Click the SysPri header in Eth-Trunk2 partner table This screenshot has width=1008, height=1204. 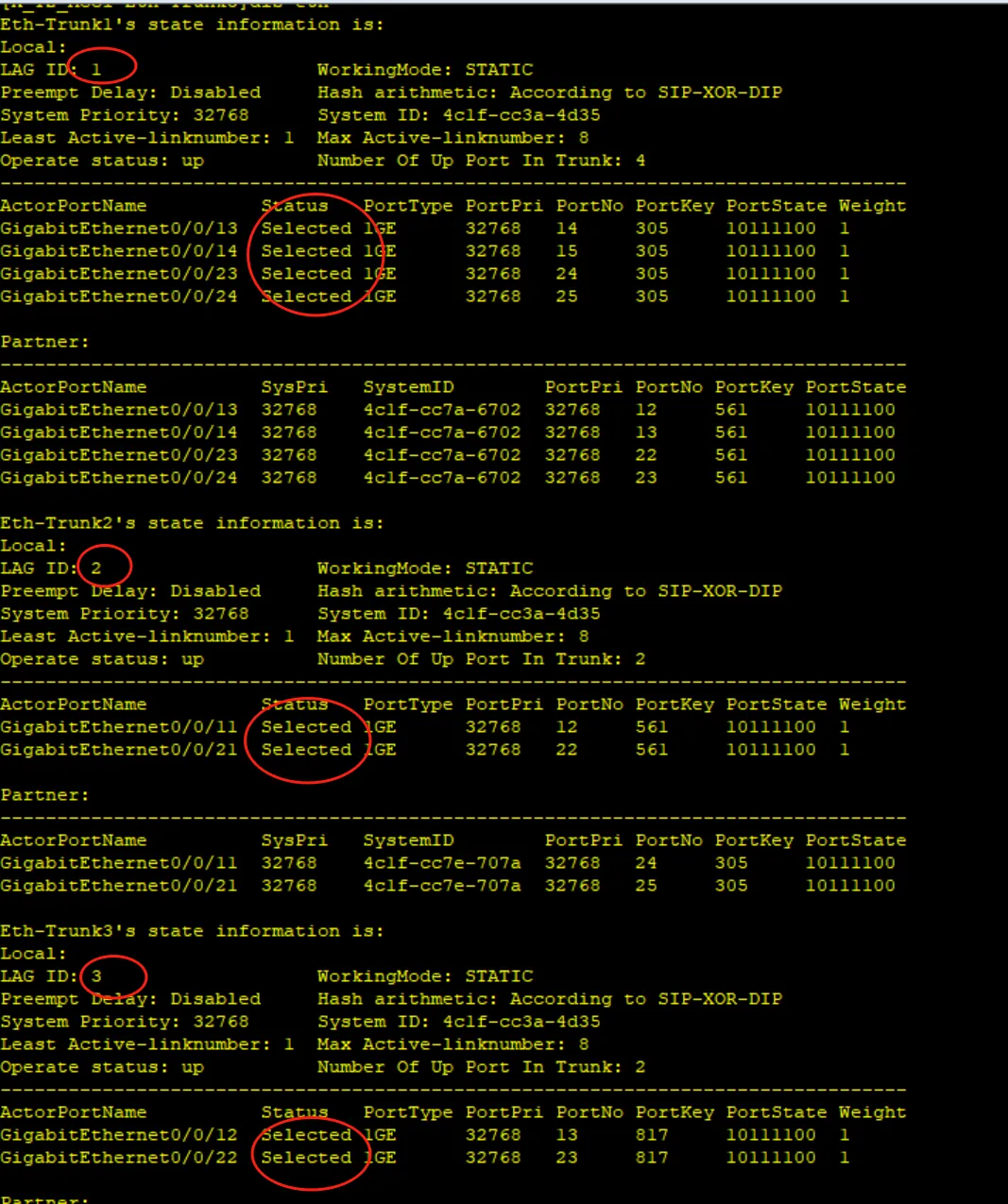(x=294, y=840)
